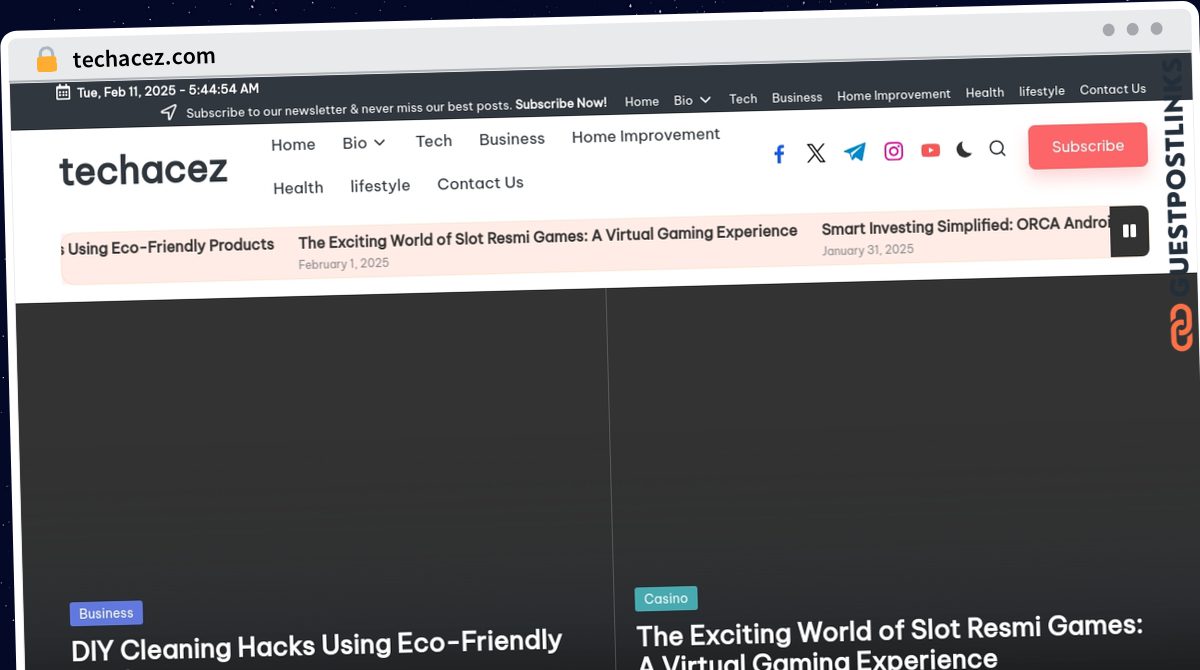
Task: Click the calendar icon next to the date
Action: 63,91
